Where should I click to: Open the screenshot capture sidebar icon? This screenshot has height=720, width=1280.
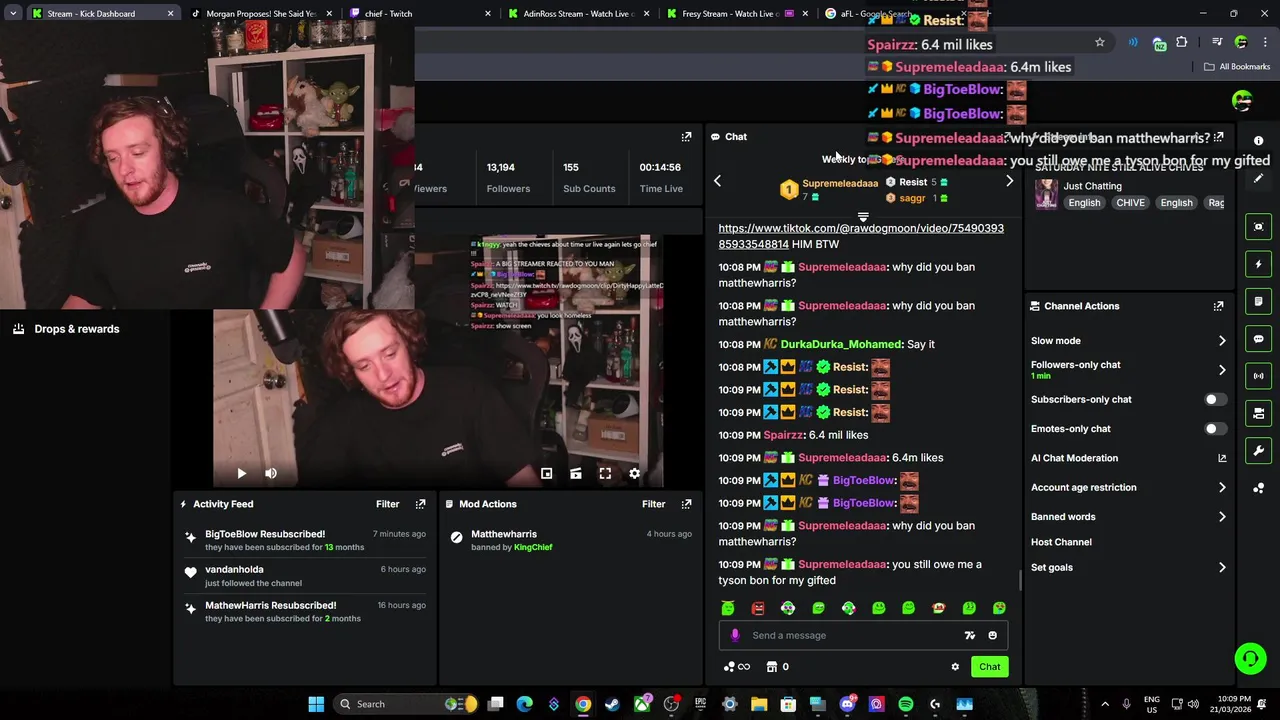(1259, 227)
